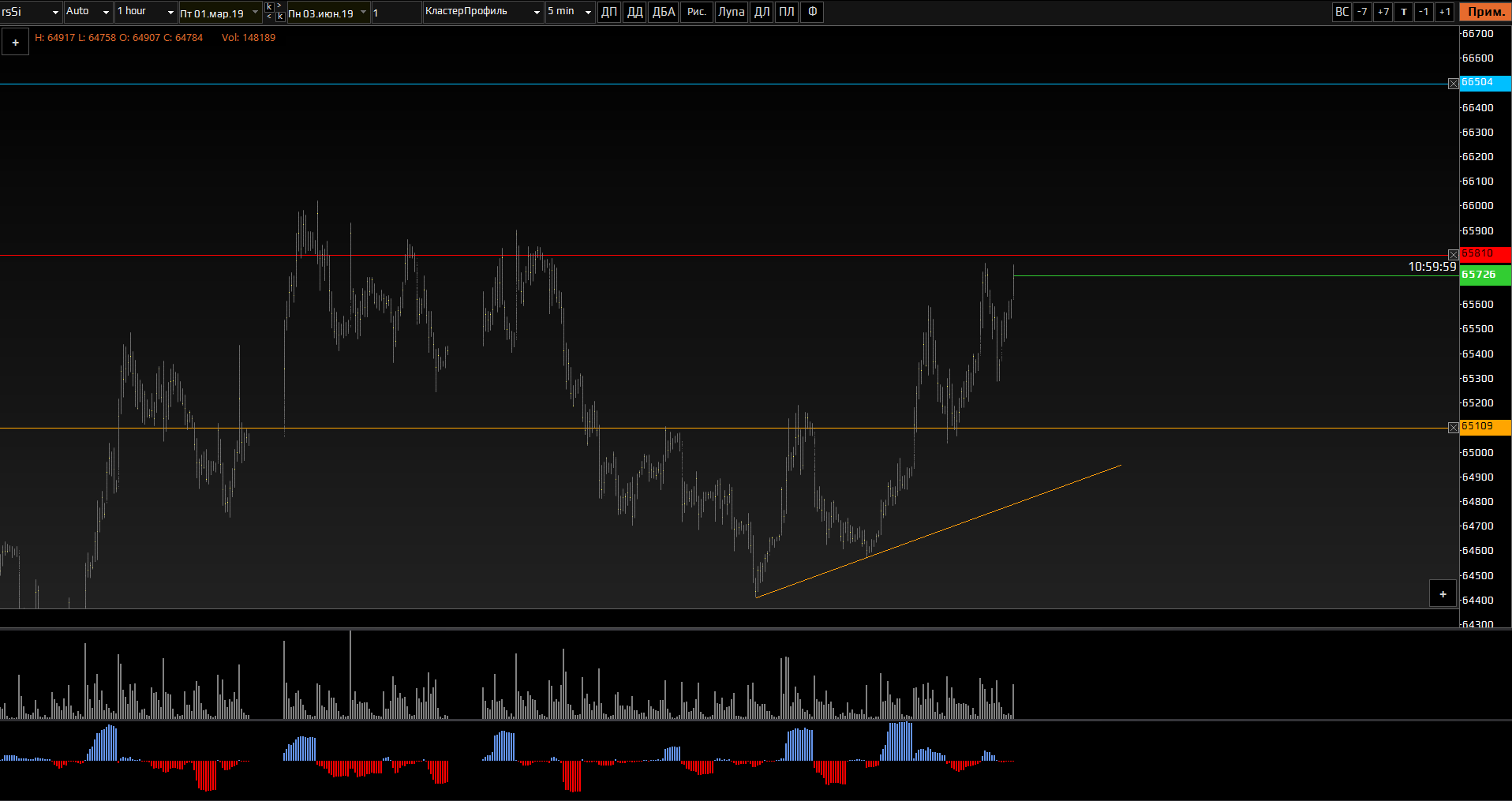This screenshot has height=801, width=1512.
Task: Select the Лупа magnifier tool
Action: (x=731, y=12)
